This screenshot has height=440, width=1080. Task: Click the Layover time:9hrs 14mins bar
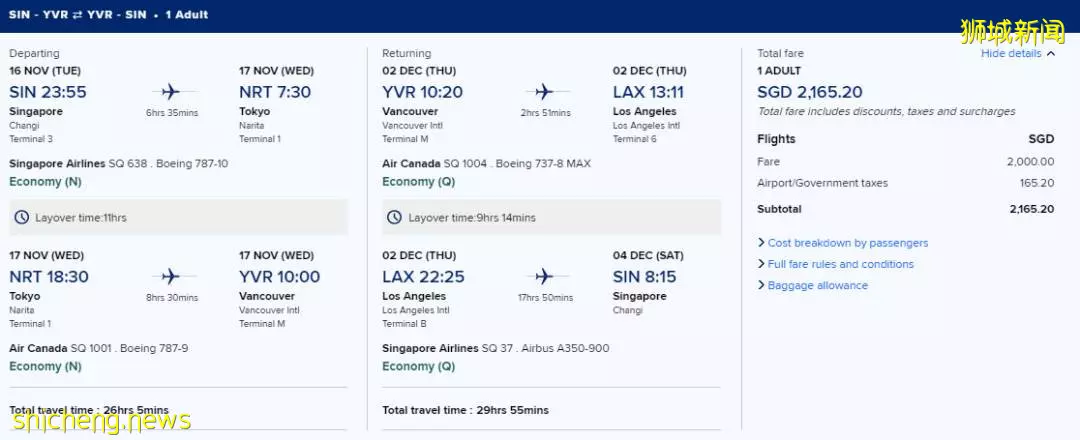click(x=552, y=218)
